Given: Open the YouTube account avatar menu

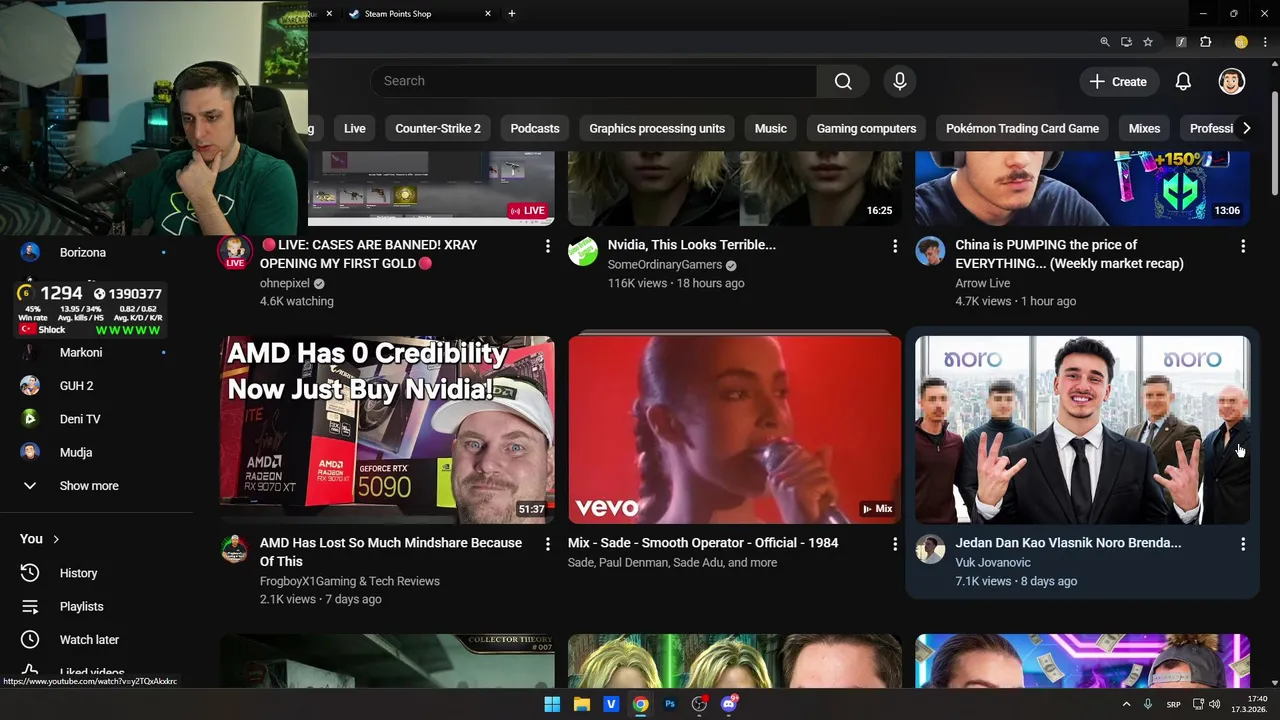Looking at the screenshot, I should [1231, 81].
